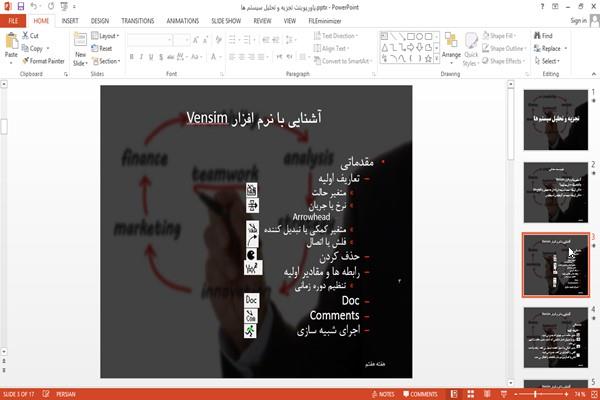Toggle Italic formatting
Viewport: 600px width, 400px height.
coord(141,57)
